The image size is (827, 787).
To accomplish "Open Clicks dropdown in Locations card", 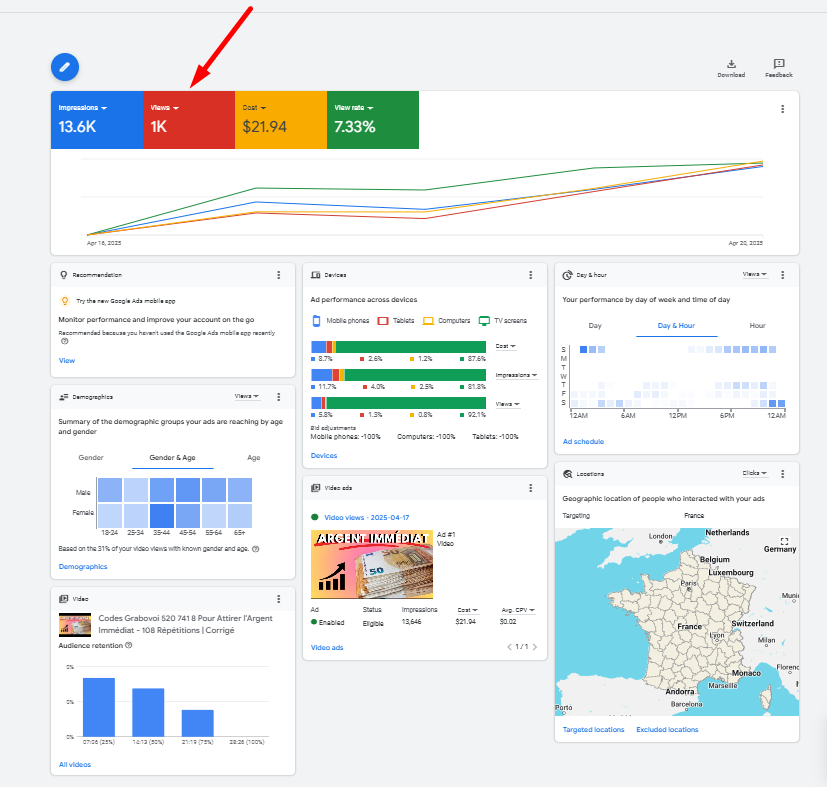I will (754, 473).
